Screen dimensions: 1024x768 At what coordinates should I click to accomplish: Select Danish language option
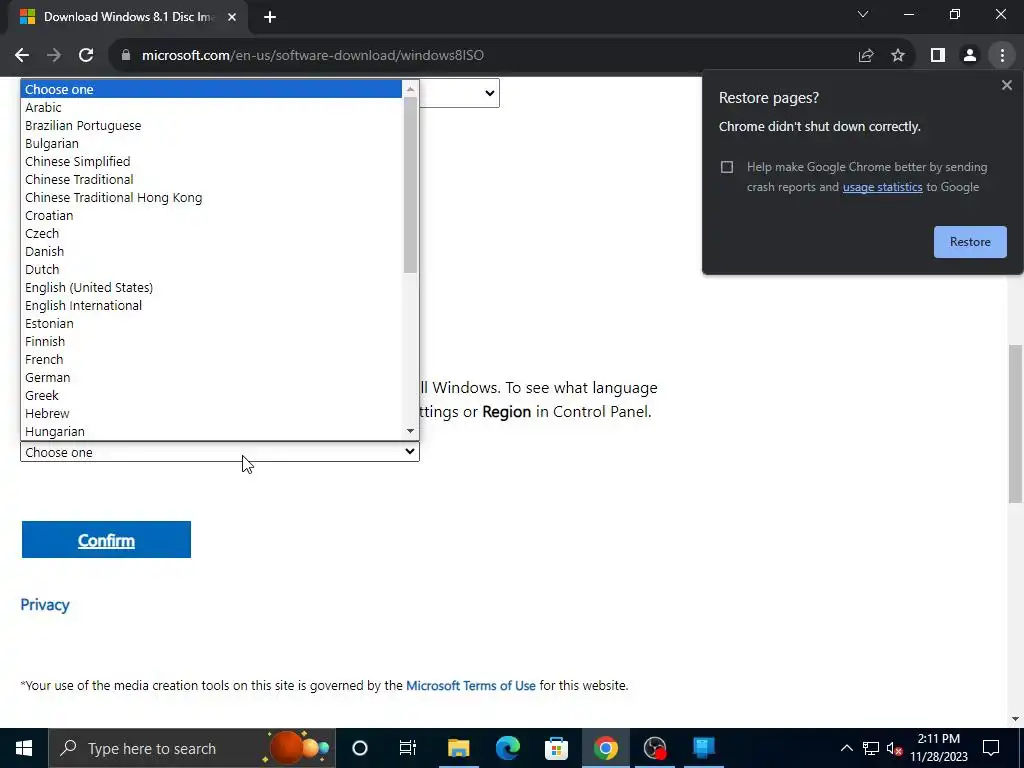coord(211,251)
